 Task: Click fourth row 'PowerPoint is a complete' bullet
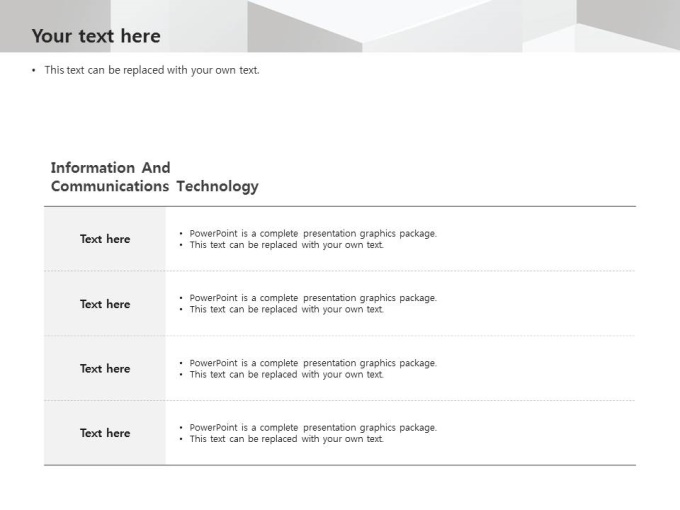(313, 428)
